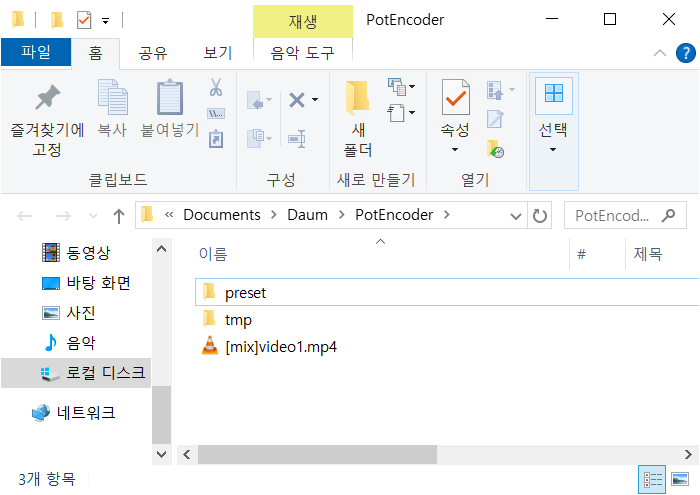Open Videos (동영상) in navigation pane
Screen dimensions: 700x495
click(x=76, y=253)
